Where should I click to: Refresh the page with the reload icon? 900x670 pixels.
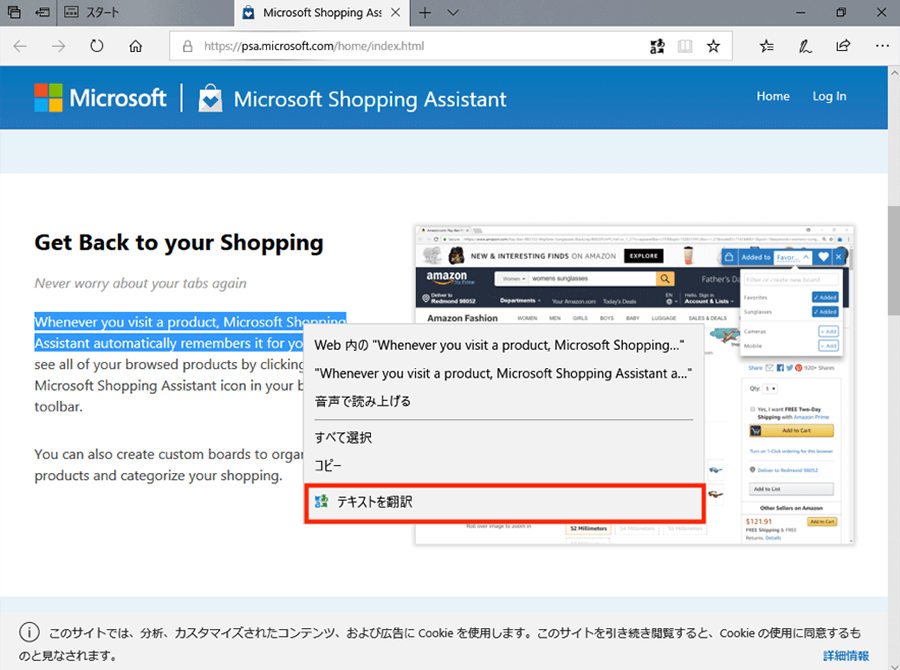[96, 46]
